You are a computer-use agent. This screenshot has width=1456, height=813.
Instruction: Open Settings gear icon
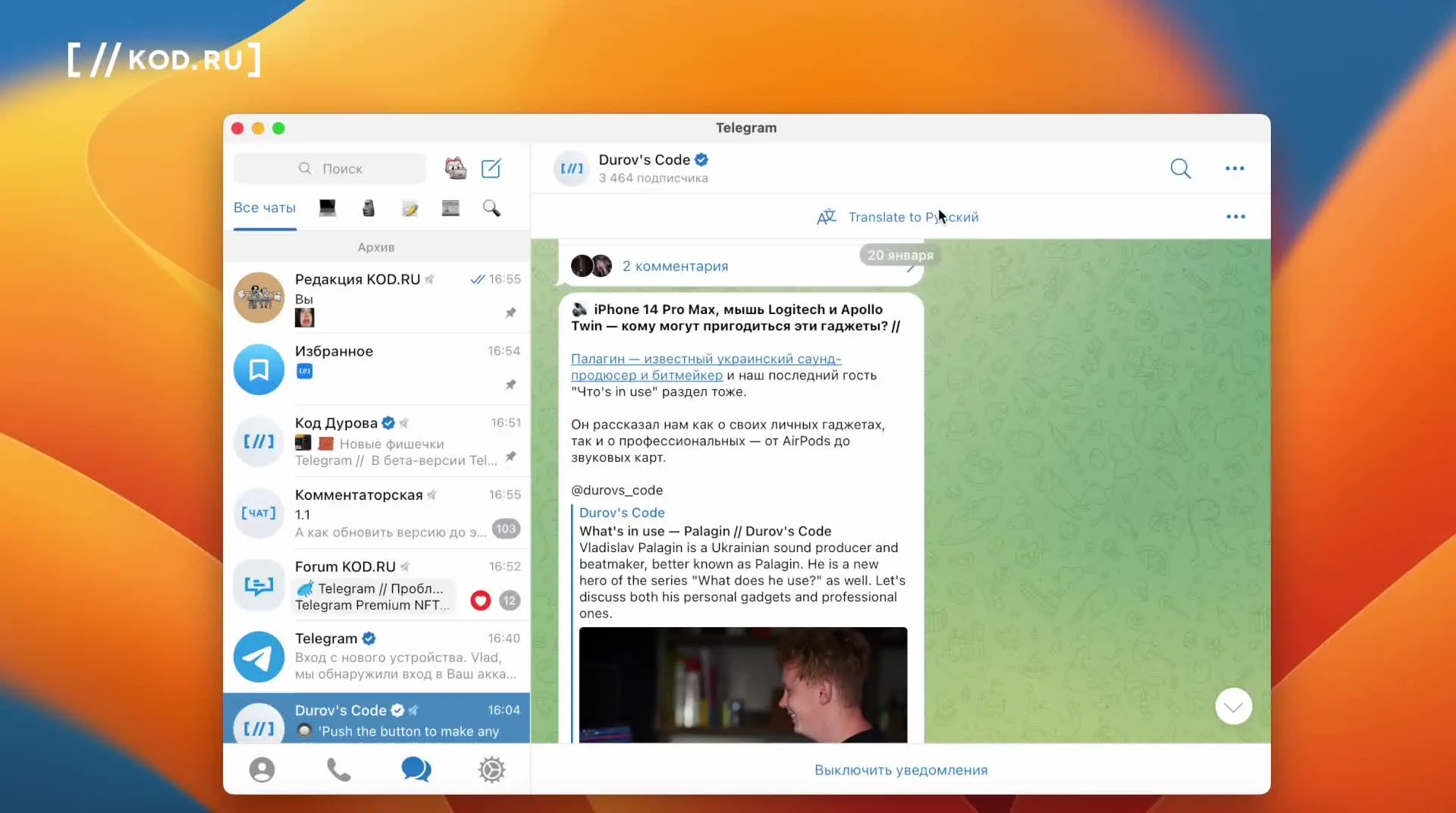491,770
